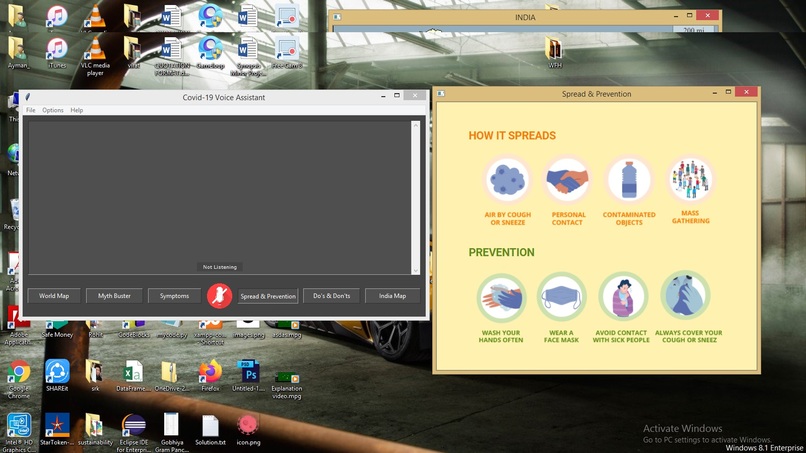This screenshot has height=453, width=806.
Task: Open the Options menu in Voice Assistant
Action: pyautogui.click(x=53, y=110)
